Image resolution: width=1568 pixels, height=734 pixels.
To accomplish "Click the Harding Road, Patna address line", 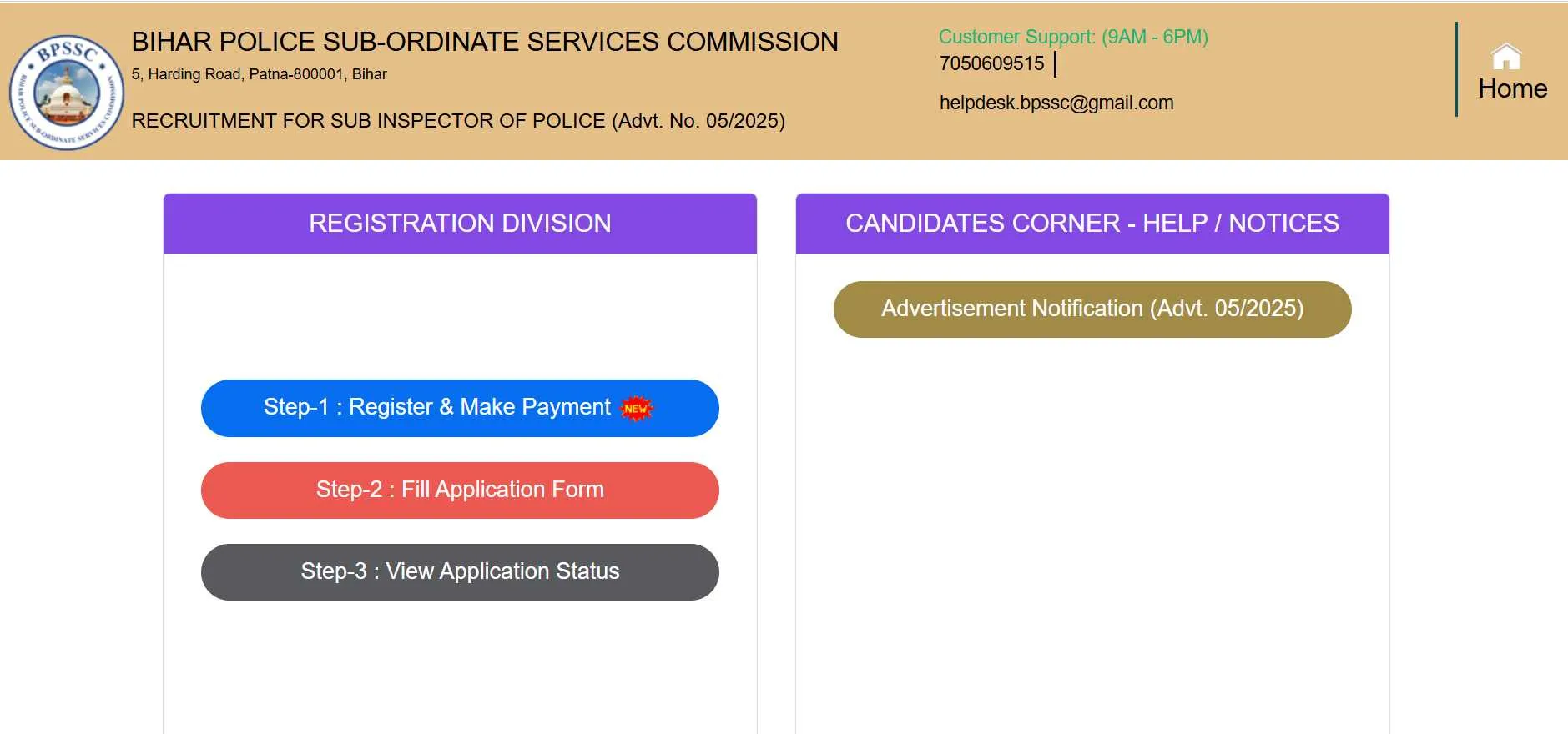I will (x=259, y=74).
